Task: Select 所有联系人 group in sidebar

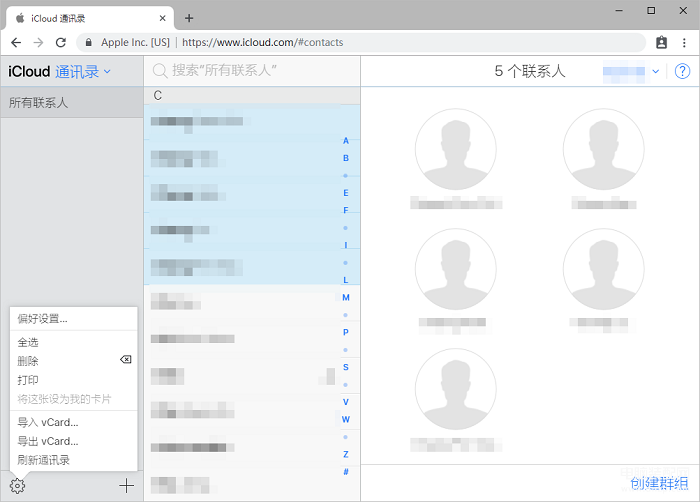Action: 72,103
